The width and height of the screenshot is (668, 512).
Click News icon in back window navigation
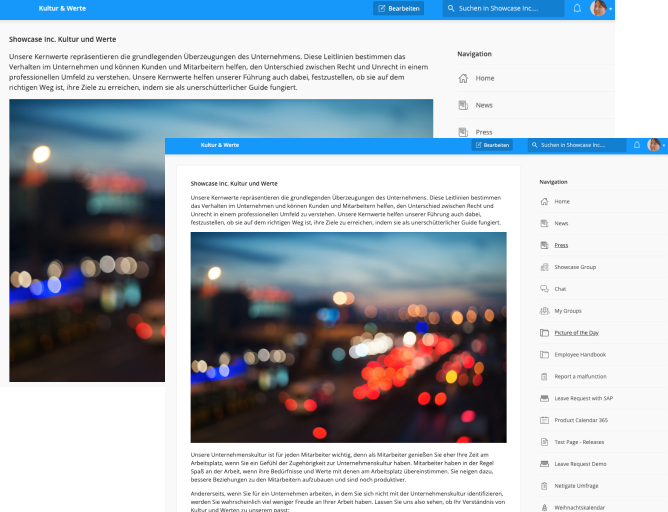pos(463,105)
